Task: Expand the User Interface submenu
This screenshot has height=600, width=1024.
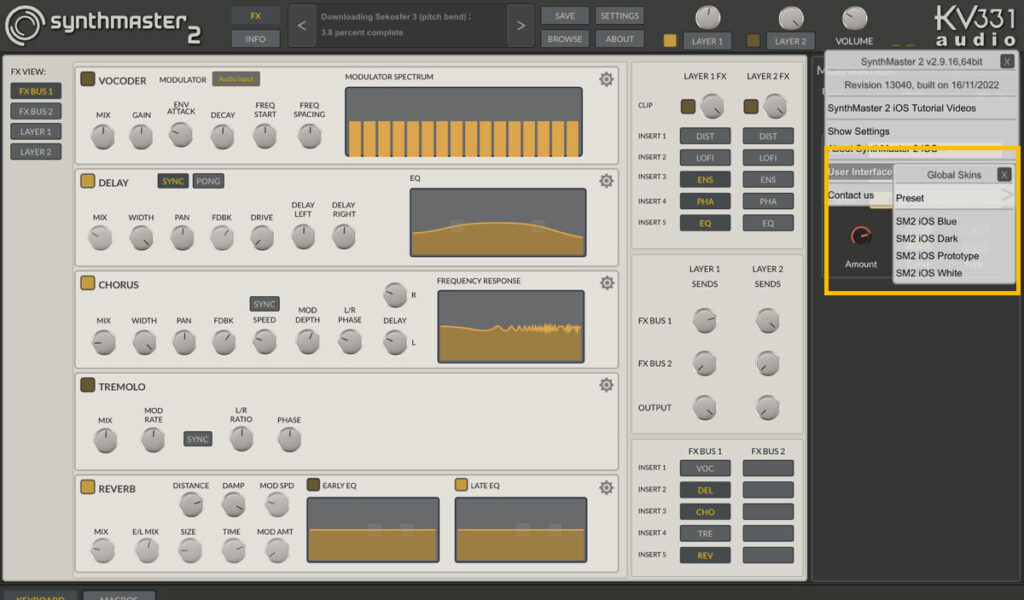Action: point(858,171)
